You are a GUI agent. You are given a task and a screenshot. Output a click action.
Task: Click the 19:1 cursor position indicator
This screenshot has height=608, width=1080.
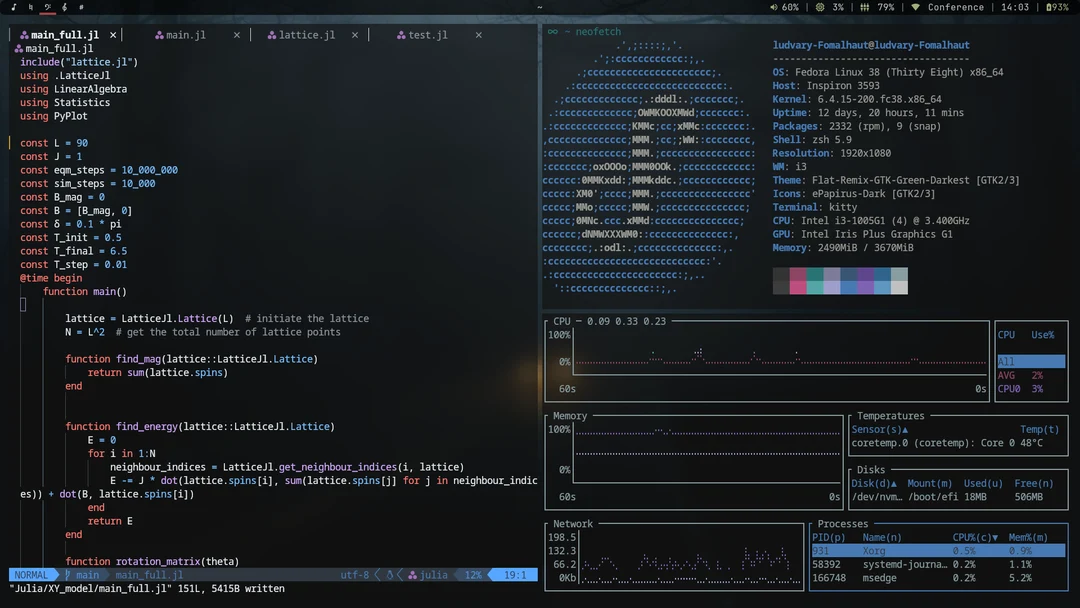tap(514, 574)
